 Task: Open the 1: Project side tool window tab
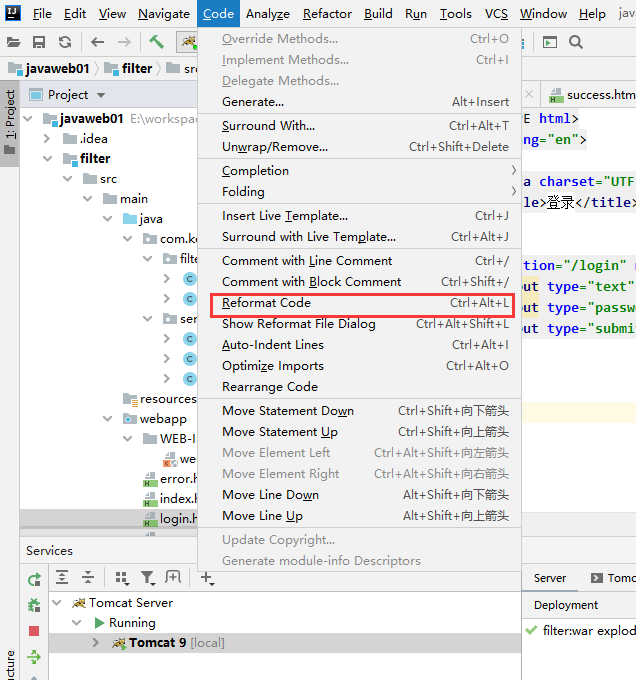[x=10, y=123]
